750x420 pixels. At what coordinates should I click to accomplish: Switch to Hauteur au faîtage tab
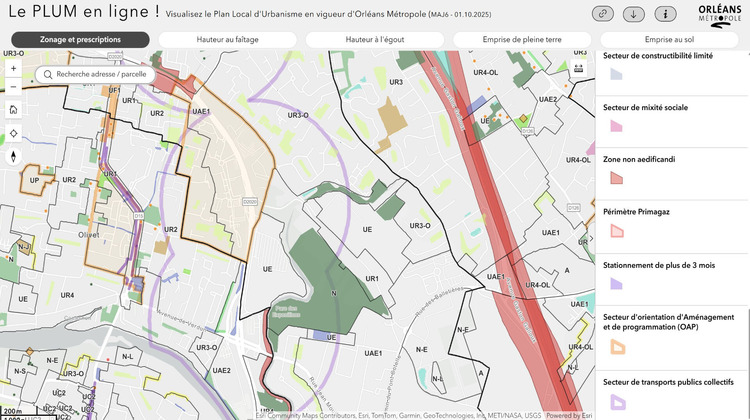[228, 39]
